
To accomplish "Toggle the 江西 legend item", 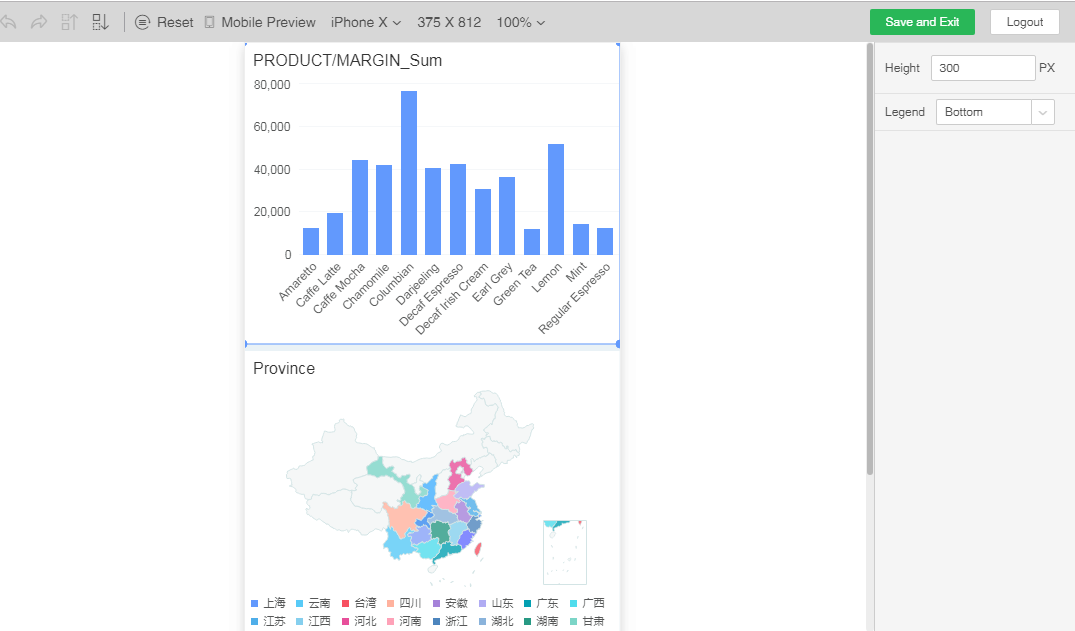I will [313, 621].
